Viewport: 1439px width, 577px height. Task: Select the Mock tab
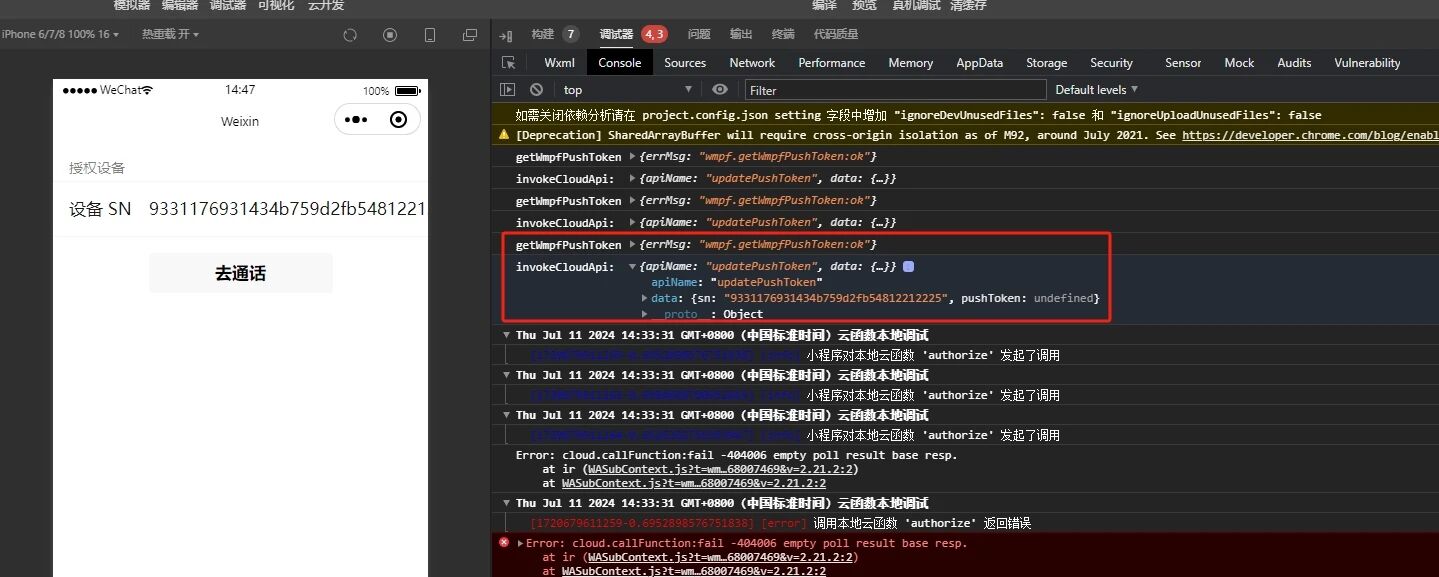(1239, 63)
